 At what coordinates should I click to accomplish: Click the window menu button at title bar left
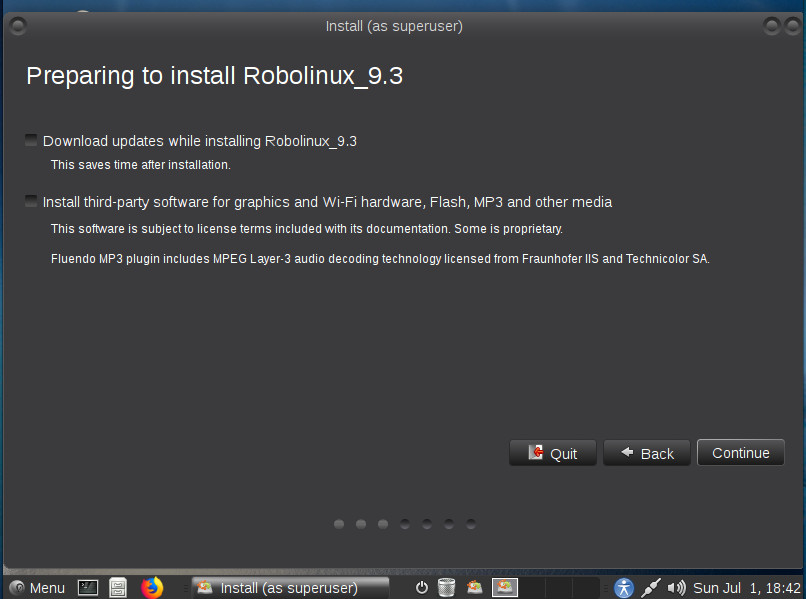point(18,26)
